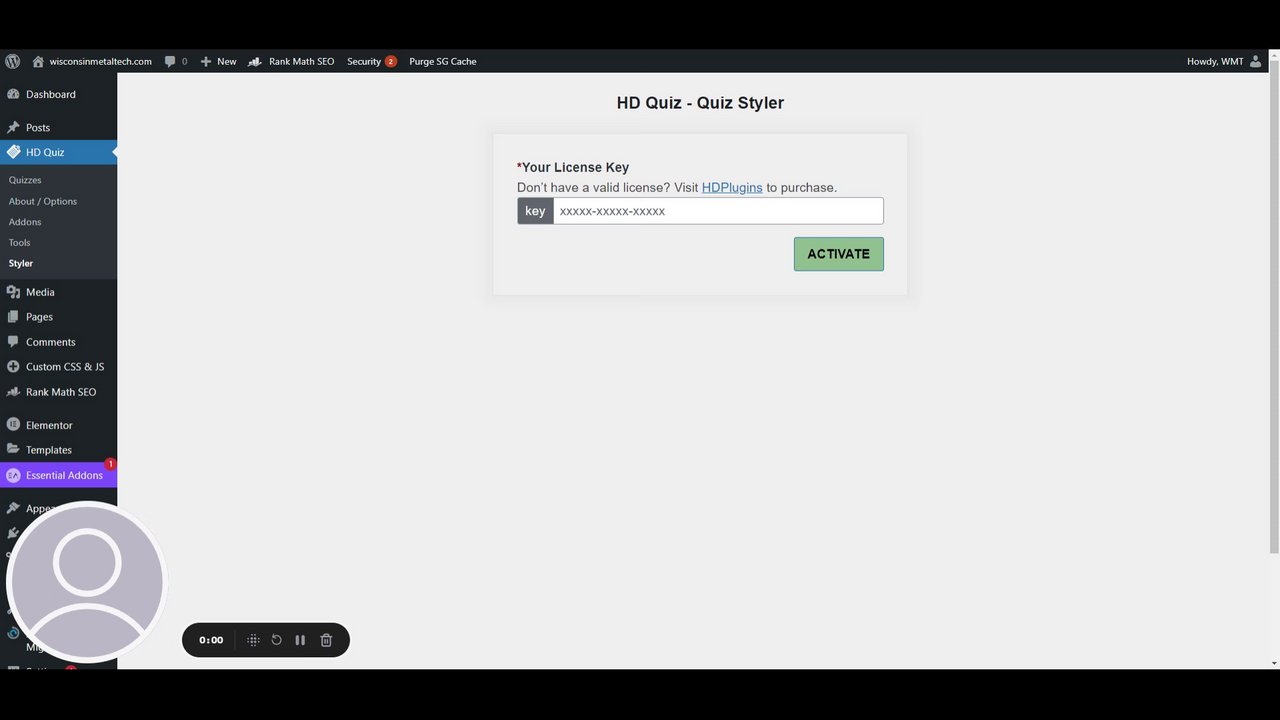Click the Essential Addons red badge 1

click(x=110, y=464)
